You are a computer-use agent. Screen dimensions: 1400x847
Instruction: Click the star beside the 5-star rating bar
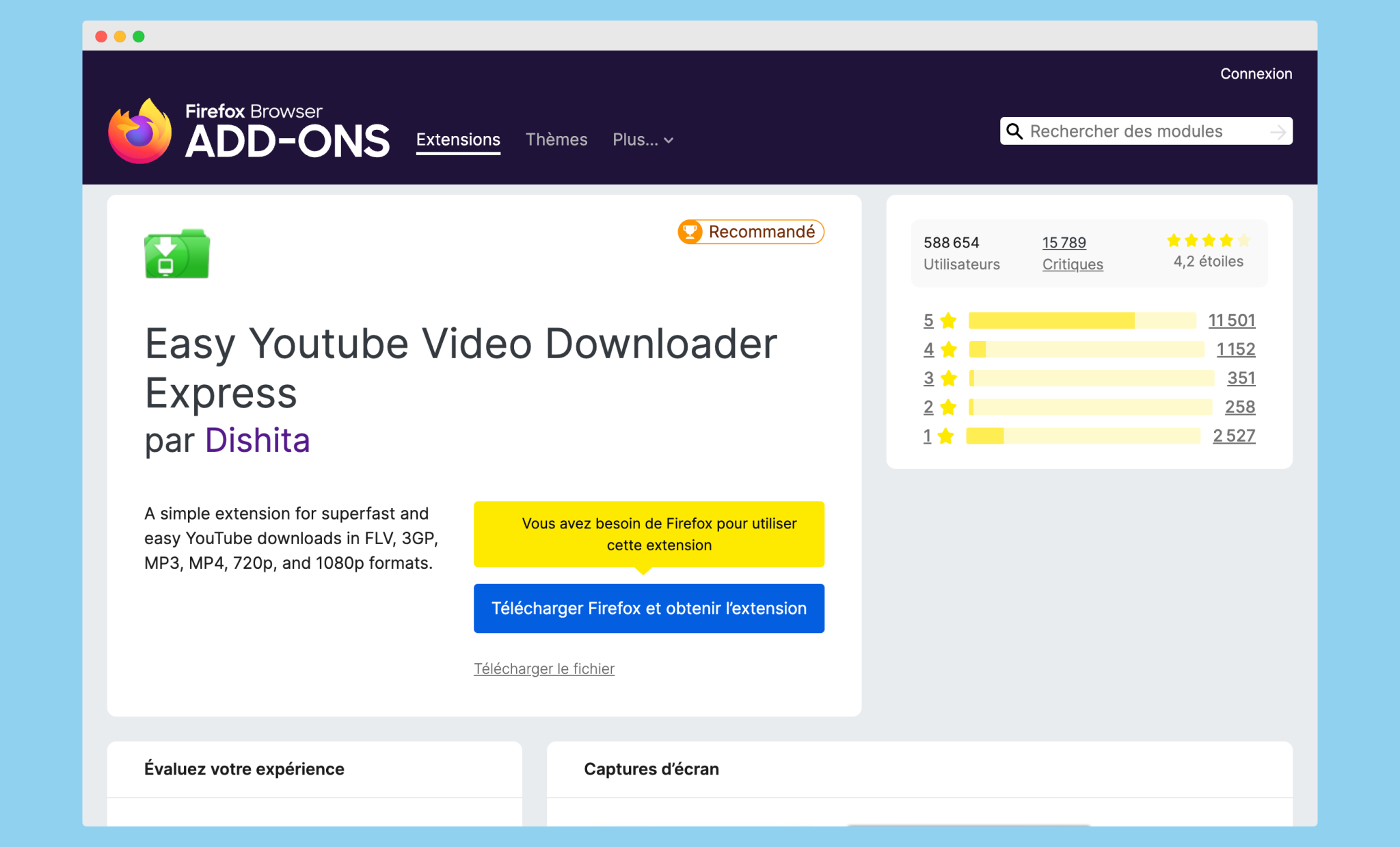point(949,320)
